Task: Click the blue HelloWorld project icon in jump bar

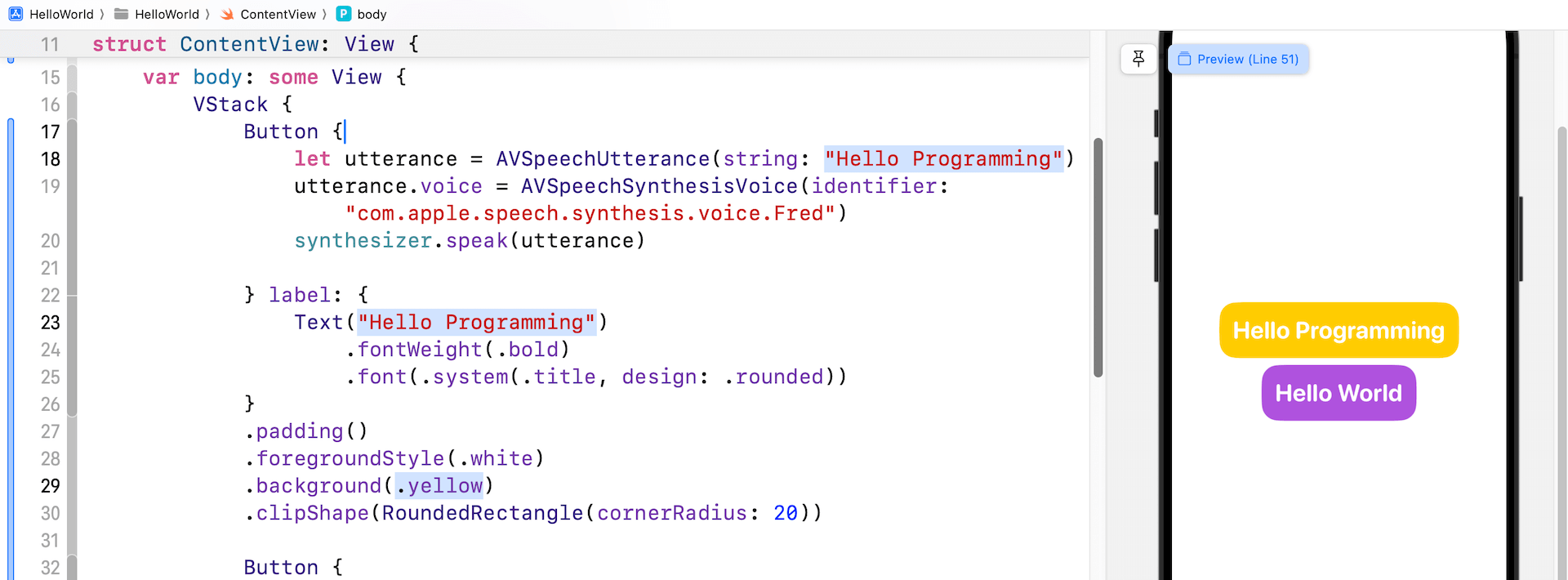Action: coord(16,14)
